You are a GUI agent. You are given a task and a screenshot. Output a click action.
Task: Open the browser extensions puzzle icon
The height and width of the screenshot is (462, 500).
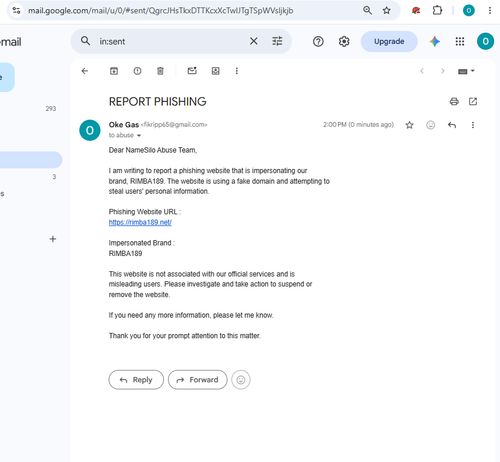click(437, 11)
